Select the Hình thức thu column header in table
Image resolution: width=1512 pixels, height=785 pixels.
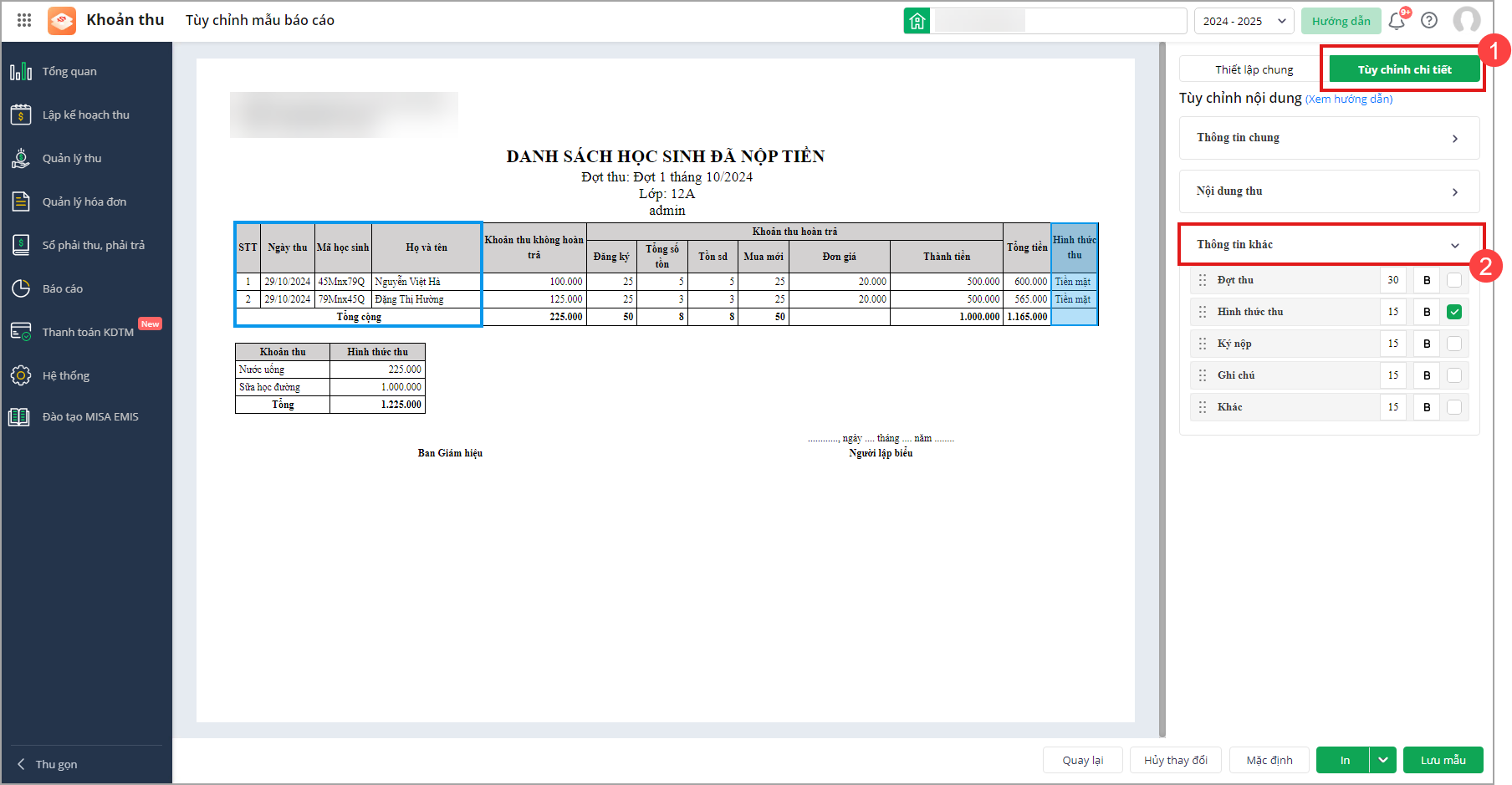[x=1074, y=247]
